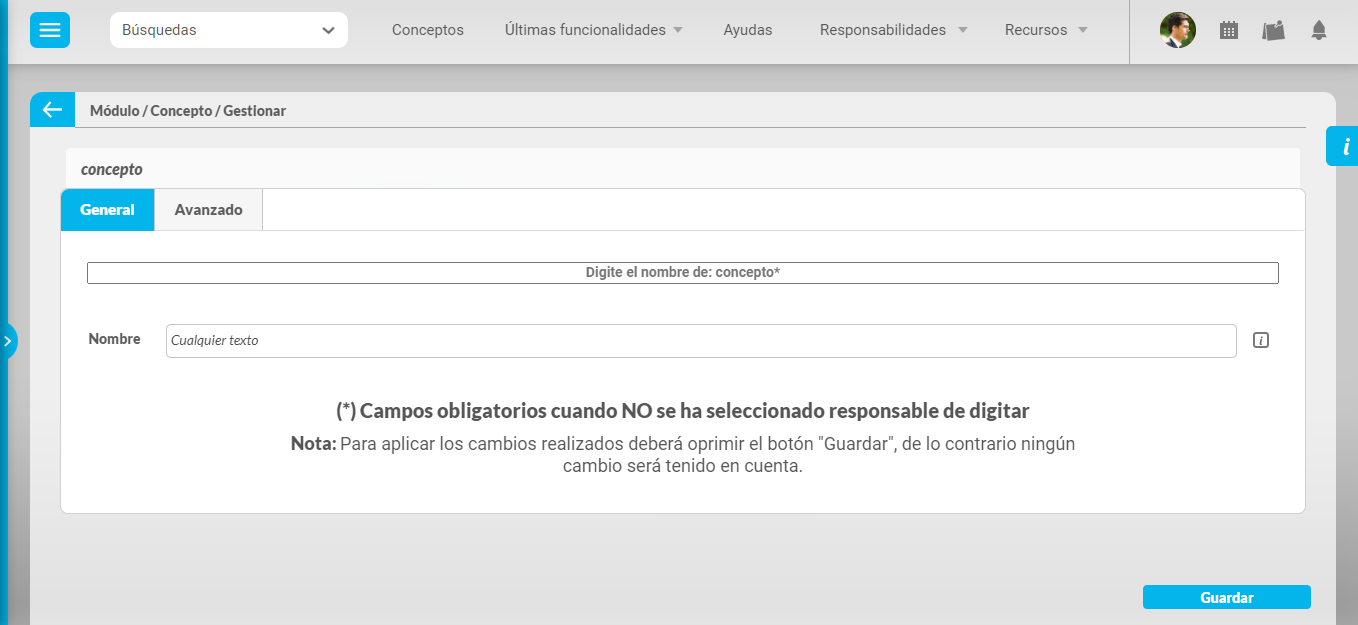Viewport: 1358px width, 625px height.
Task: Select the General tab
Action: 108,210
